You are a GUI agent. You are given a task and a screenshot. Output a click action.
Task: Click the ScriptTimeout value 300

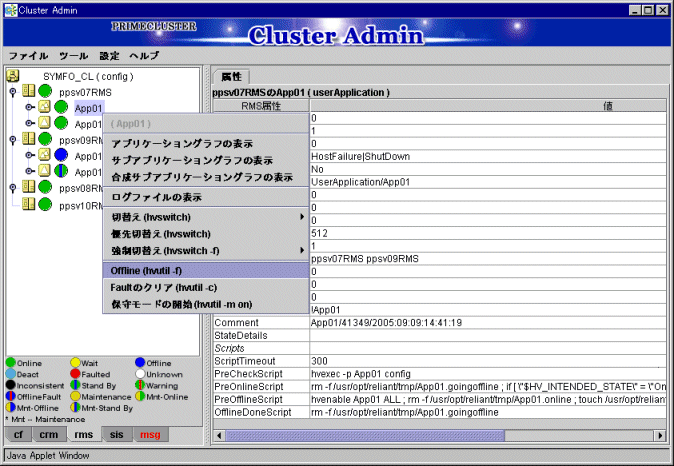click(319, 361)
